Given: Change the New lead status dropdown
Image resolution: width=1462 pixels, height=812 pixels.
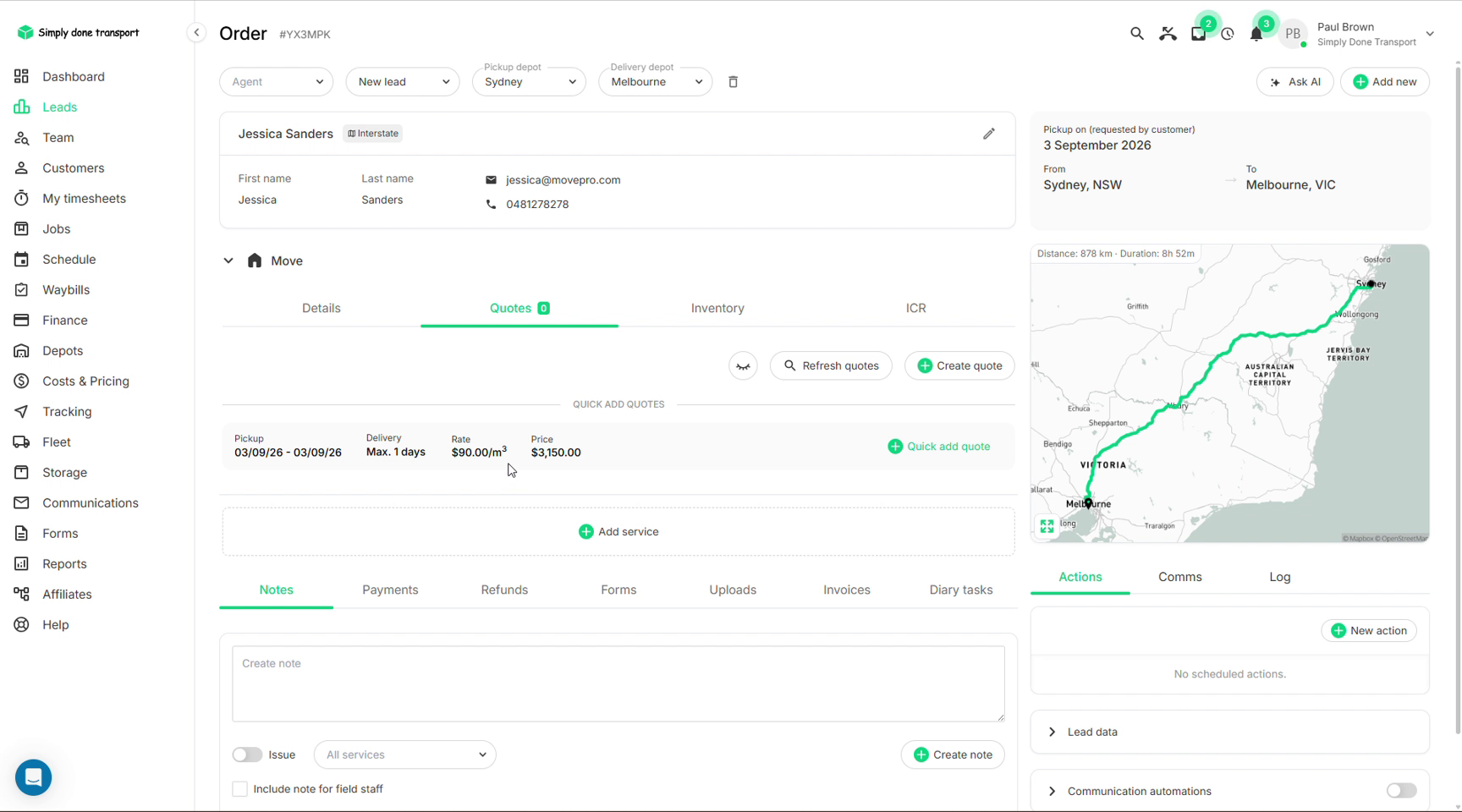Looking at the screenshot, I should point(403,82).
